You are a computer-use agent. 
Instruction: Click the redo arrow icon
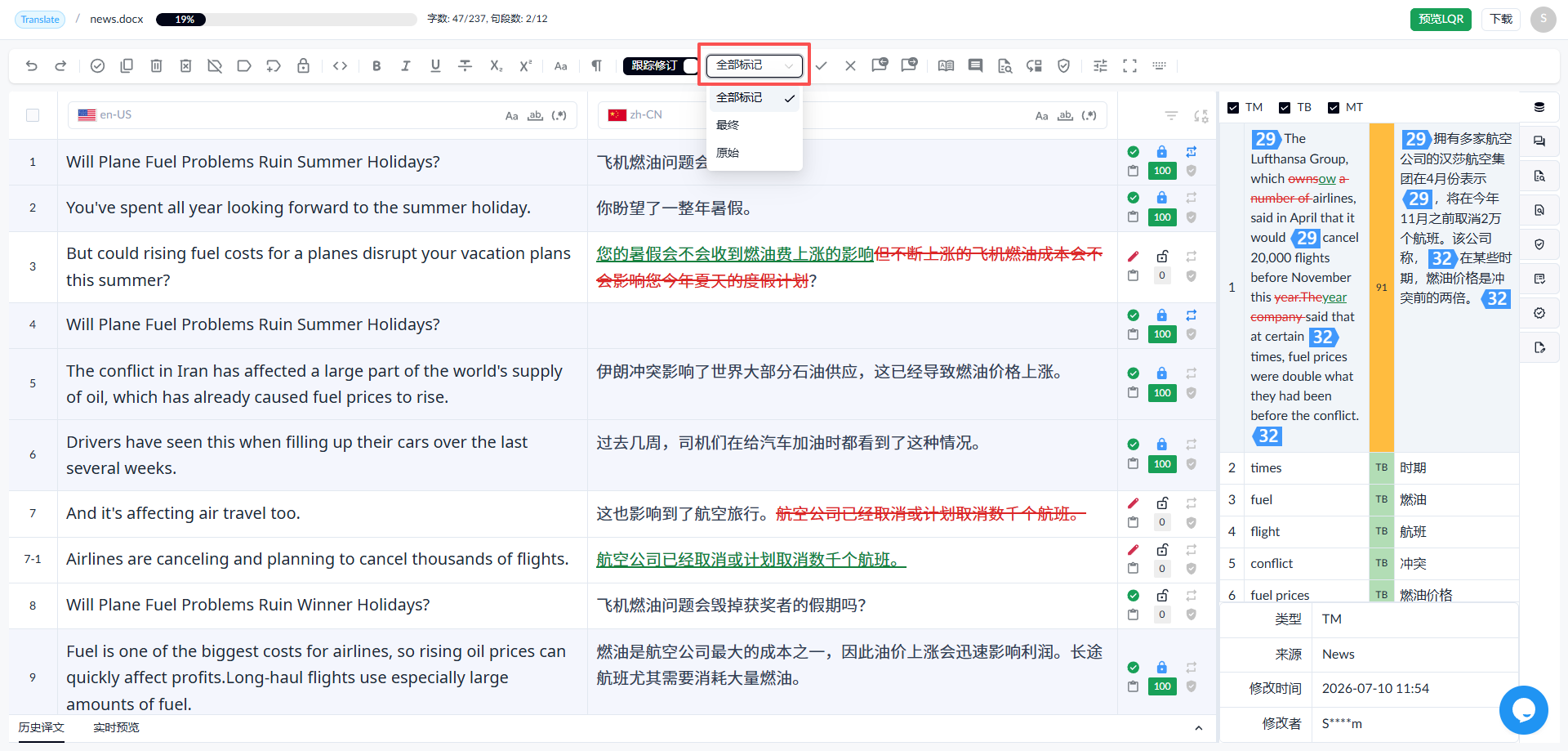coord(60,66)
